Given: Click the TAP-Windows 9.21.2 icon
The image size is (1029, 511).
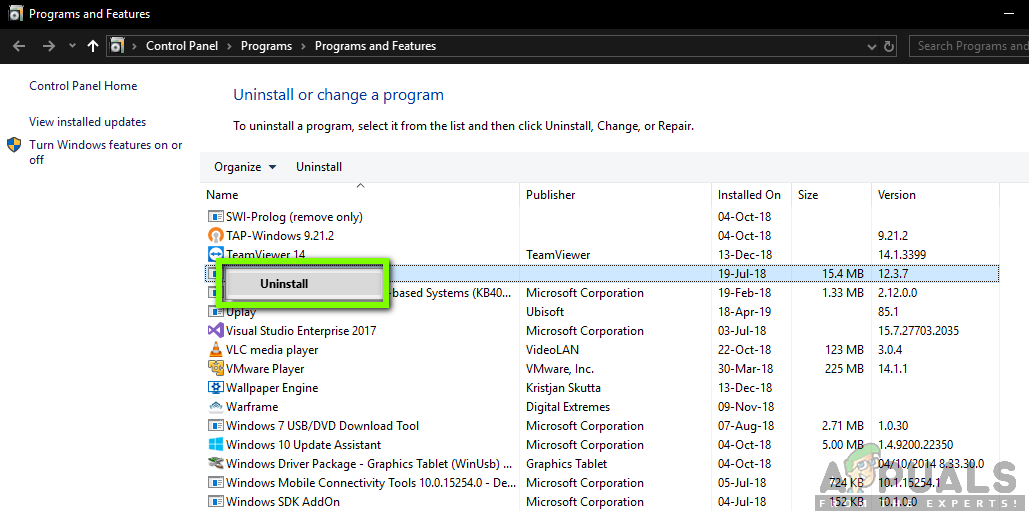Looking at the screenshot, I should [x=215, y=236].
